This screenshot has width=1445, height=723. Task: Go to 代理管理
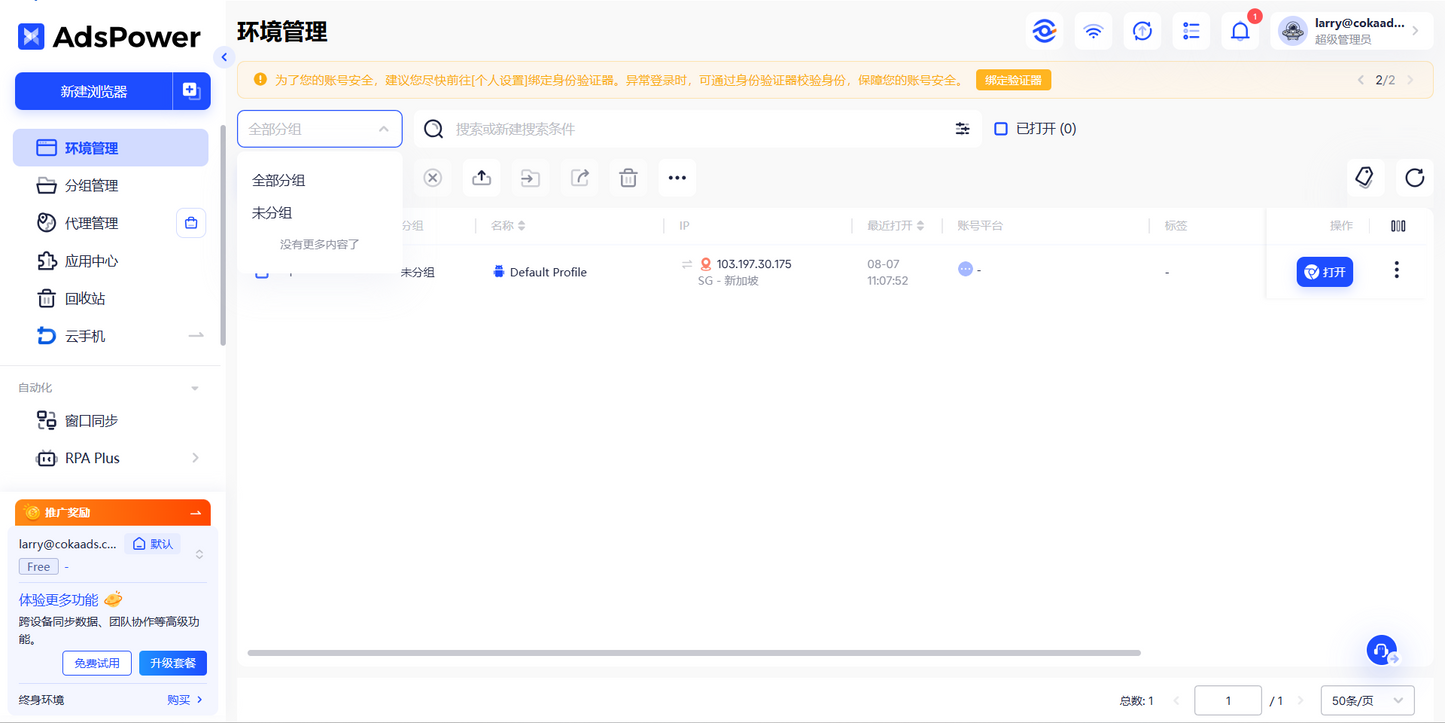[x=92, y=223]
